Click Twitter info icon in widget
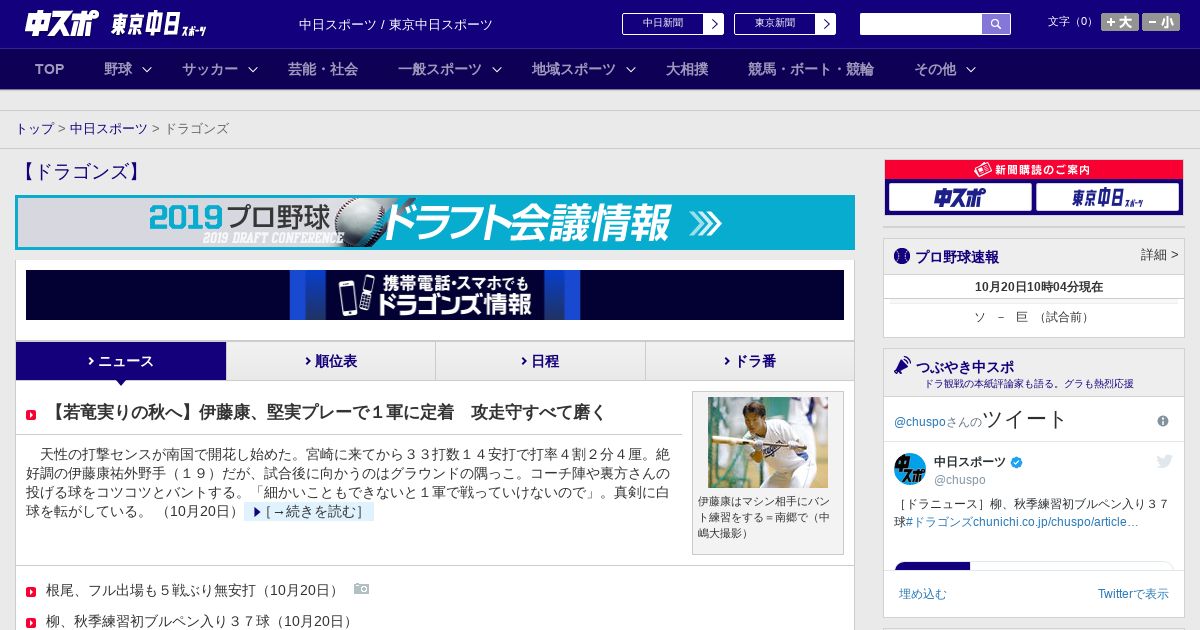 [x=1163, y=421]
